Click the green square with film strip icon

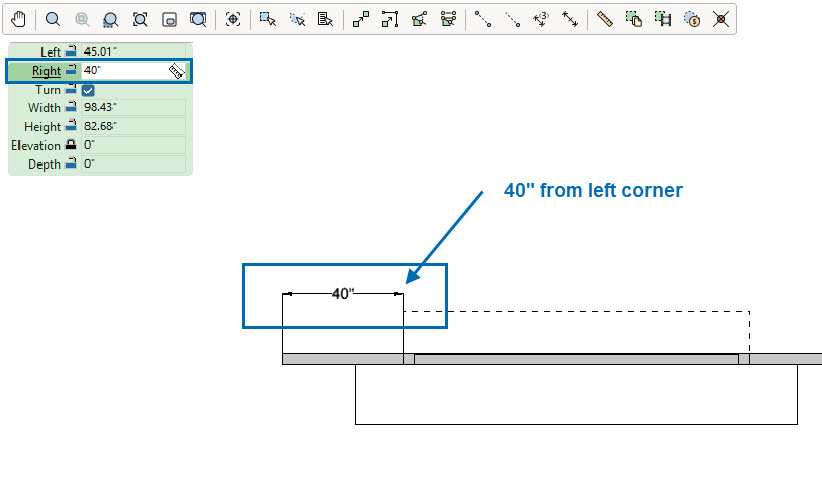[663, 19]
